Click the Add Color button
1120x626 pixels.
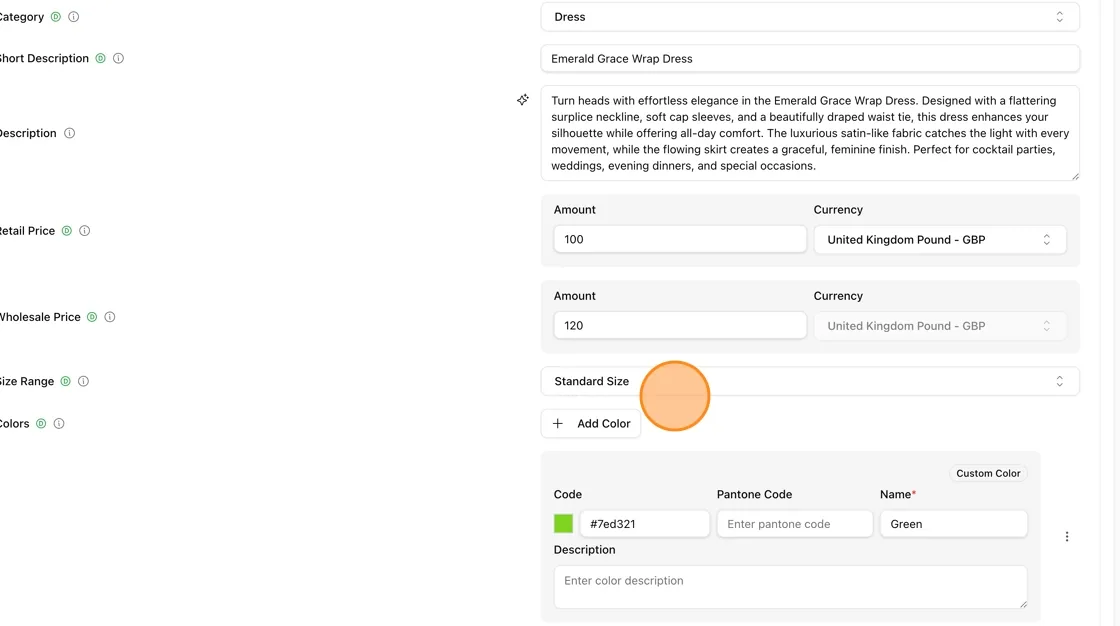click(591, 424)
